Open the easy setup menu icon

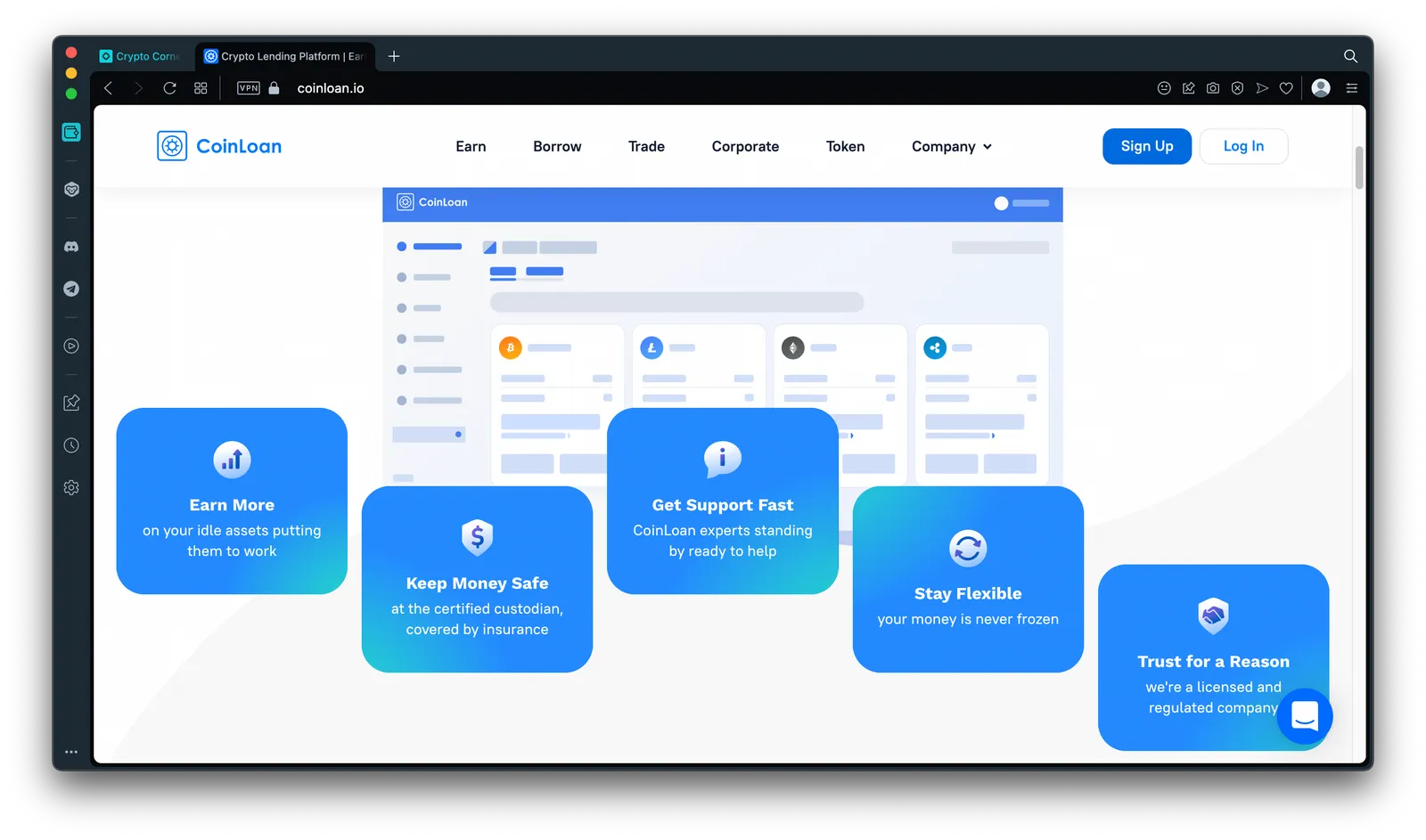tap(1352, 88)
